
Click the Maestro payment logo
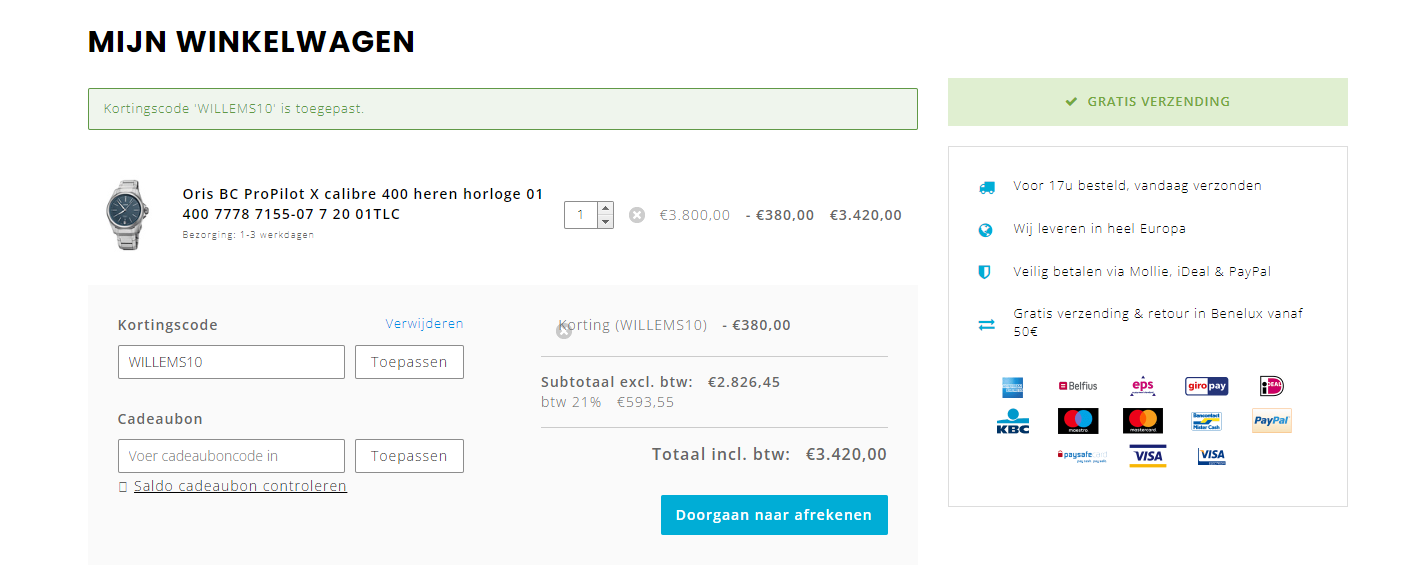point(1078,421)
